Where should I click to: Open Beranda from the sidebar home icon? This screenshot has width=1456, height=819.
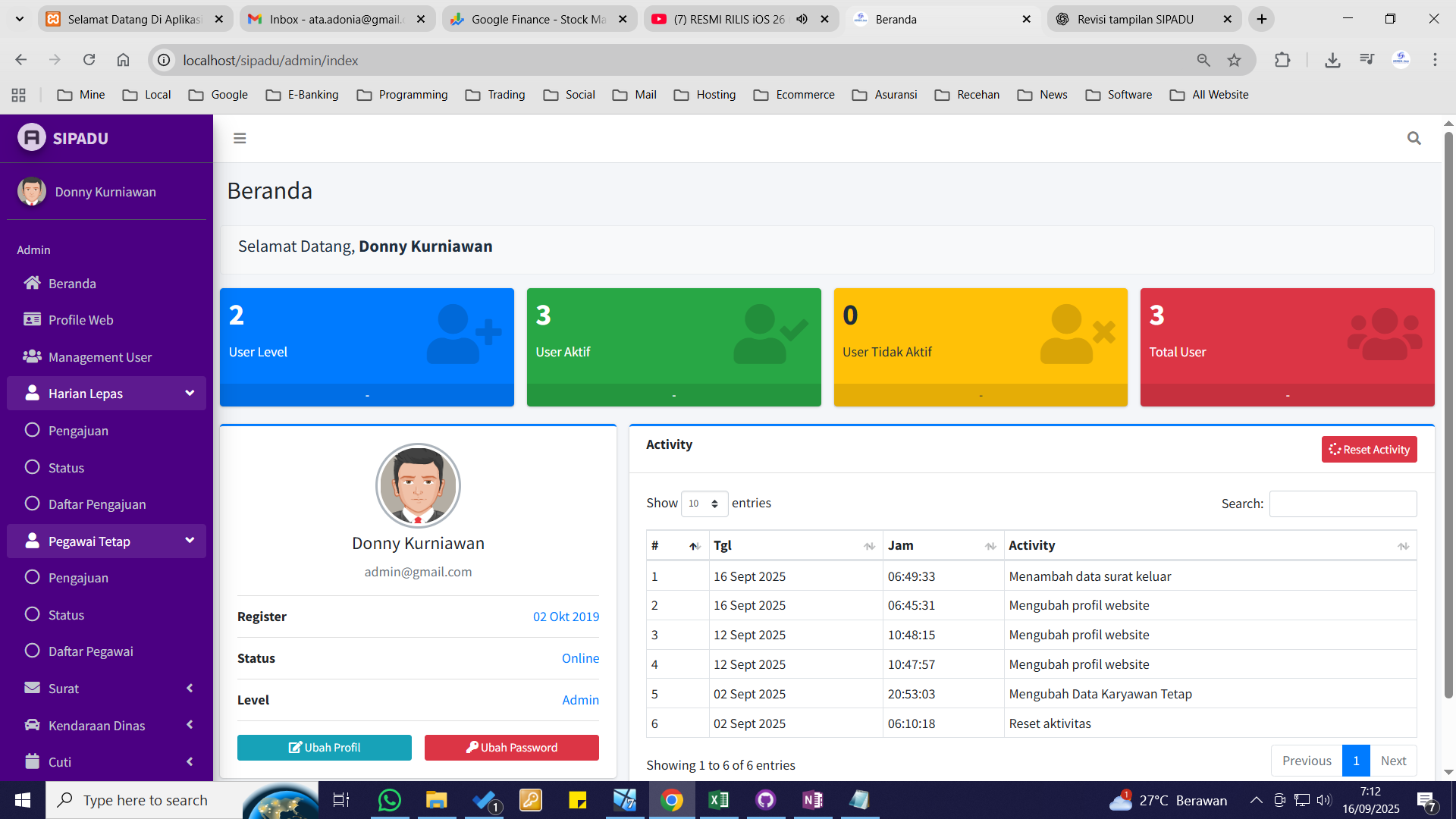pyautogui.click(x=32, y=283)
